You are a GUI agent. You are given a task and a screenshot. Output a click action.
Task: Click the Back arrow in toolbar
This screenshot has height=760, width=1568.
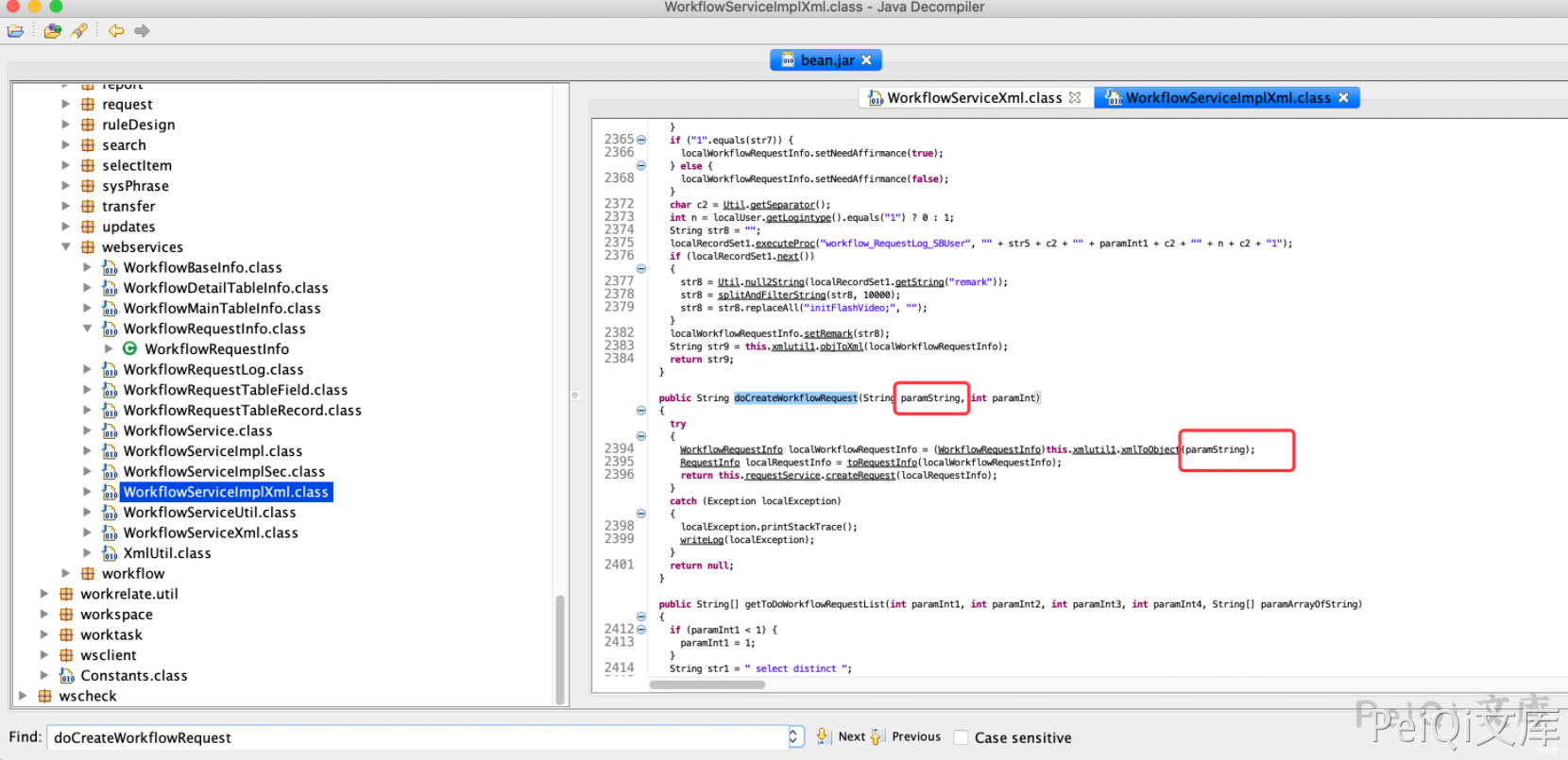click(116, 31)
